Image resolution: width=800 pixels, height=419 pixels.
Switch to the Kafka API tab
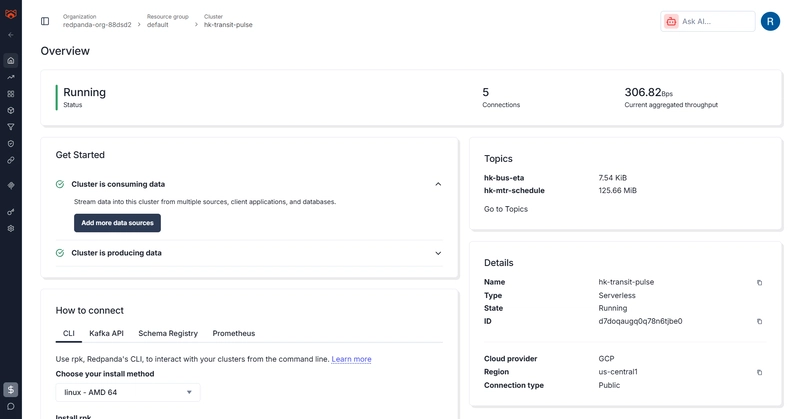pyautogui.click(x=106, y=333)
